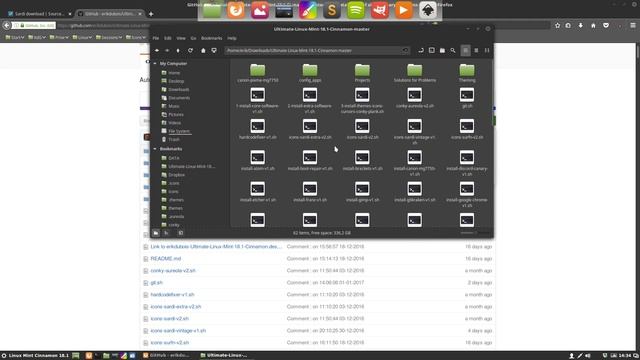Select install-atom-v1.sh script icon
The image size is (640, 360).
258,157
